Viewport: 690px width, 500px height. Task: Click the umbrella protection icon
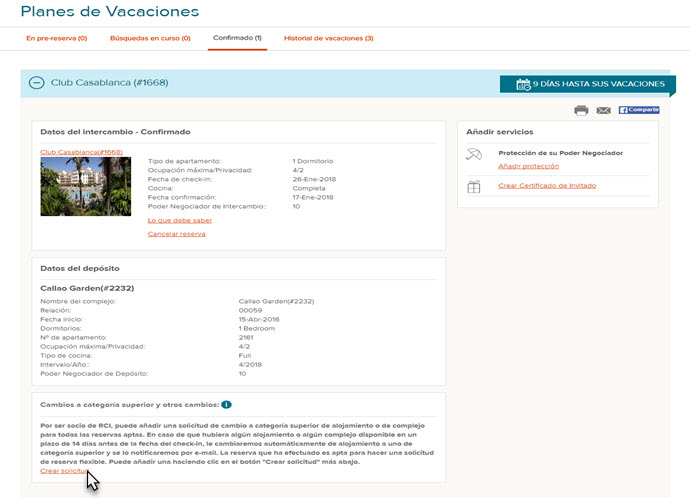(474, 154)
